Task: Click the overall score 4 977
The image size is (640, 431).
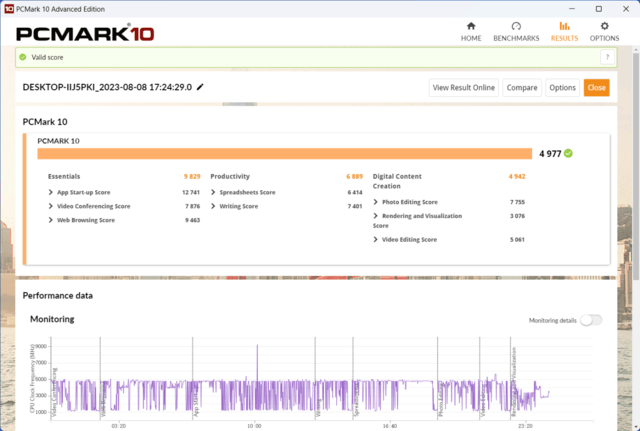Action: [x=550, y=154]
